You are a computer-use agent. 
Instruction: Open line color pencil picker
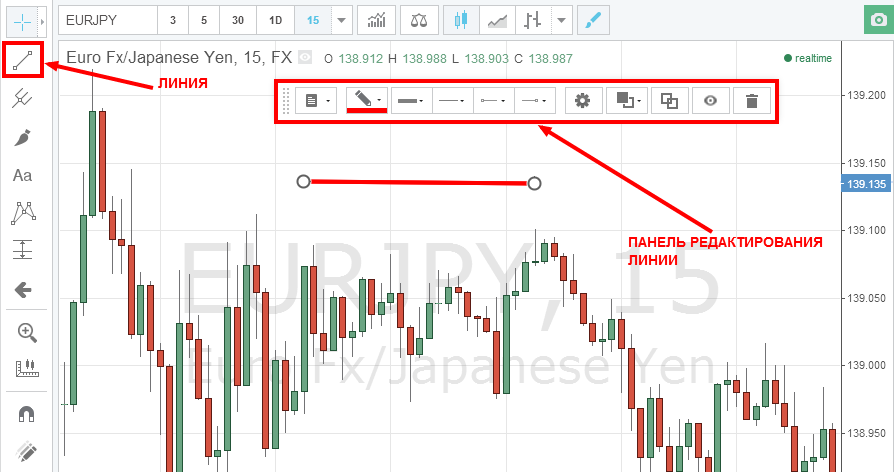coord(367,100)
